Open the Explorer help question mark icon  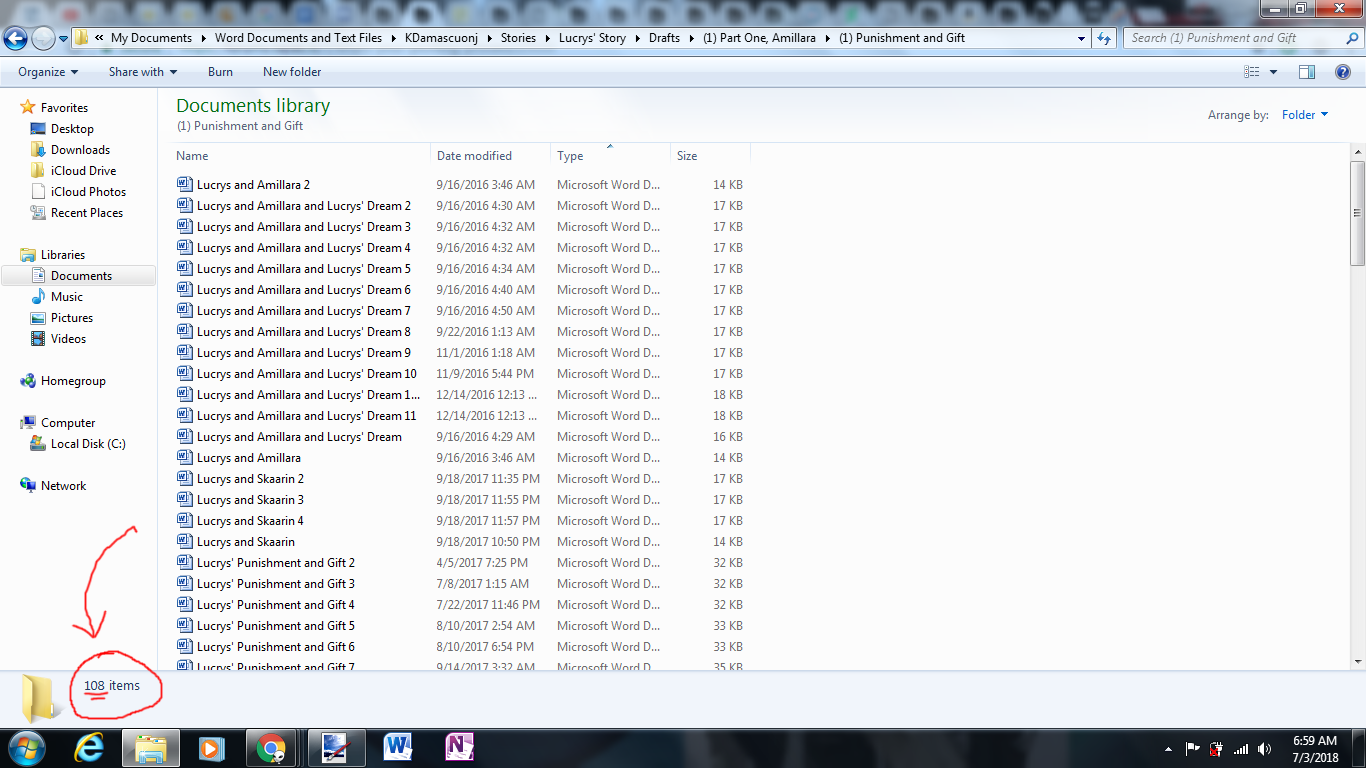click(1342, 72)
